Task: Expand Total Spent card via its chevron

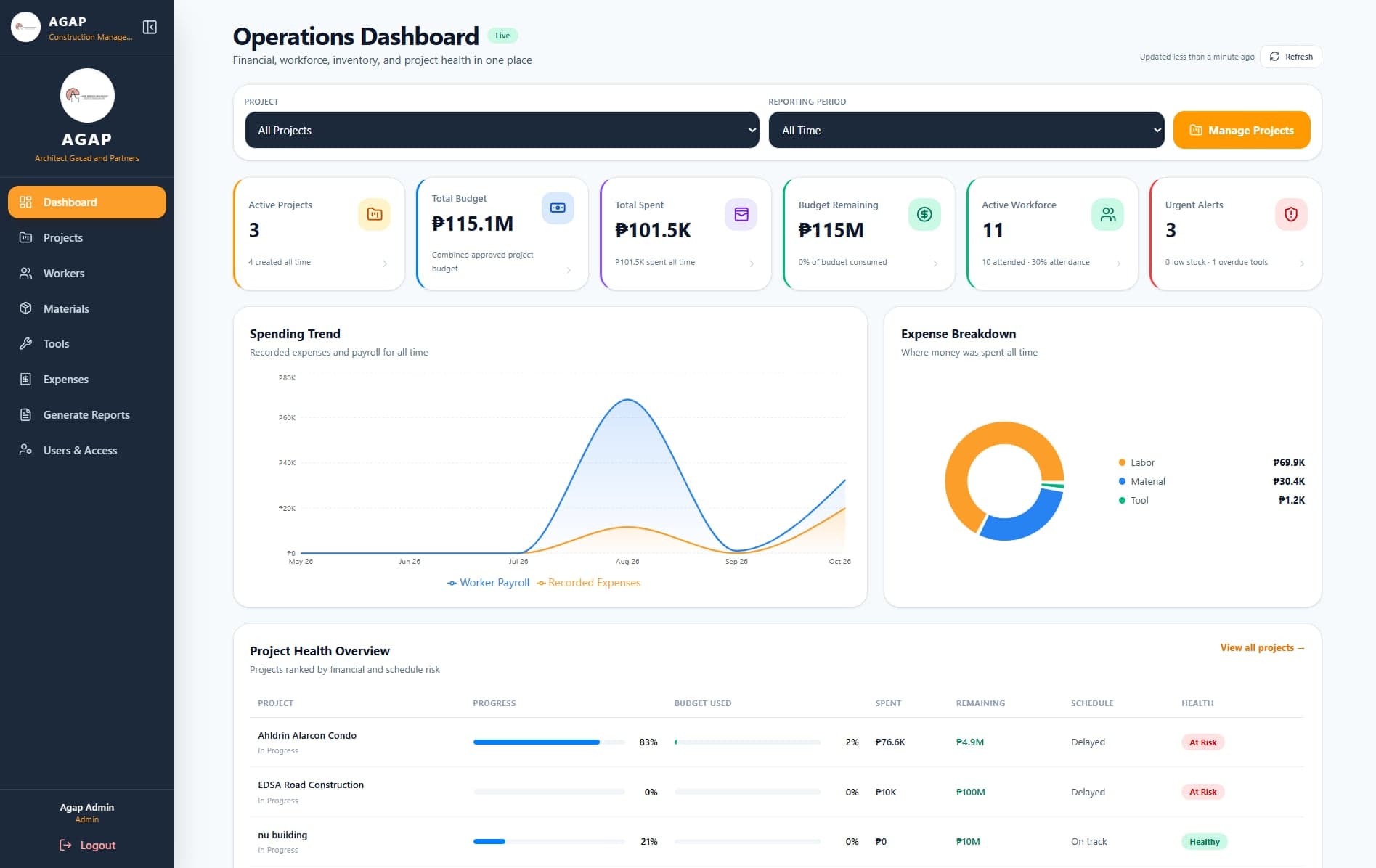Action: click(752, 263)
